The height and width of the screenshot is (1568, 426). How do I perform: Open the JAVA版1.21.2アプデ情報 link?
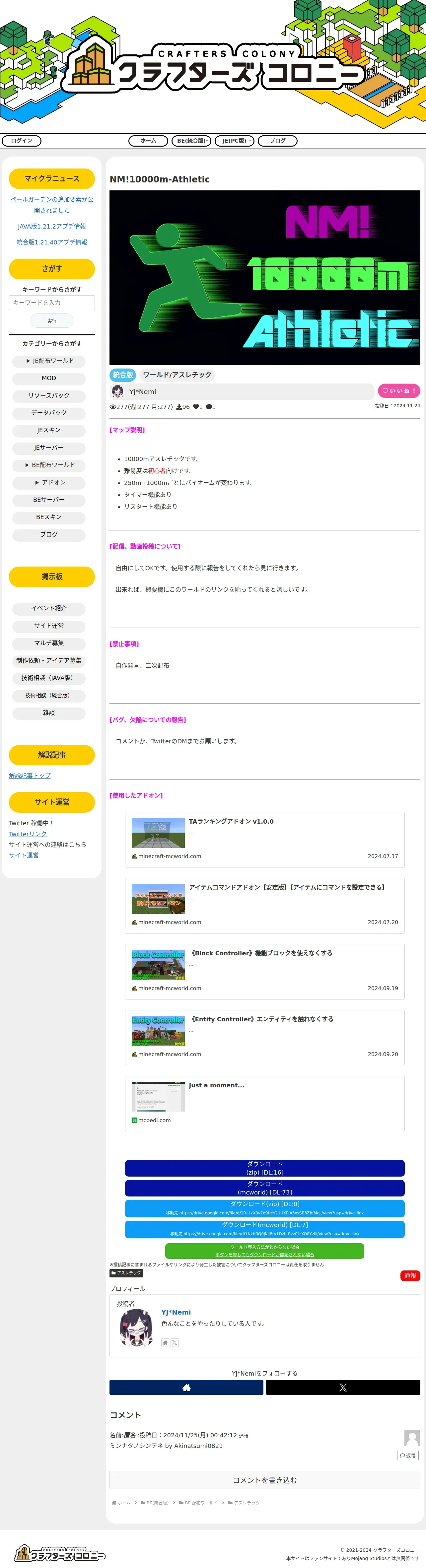52,227
